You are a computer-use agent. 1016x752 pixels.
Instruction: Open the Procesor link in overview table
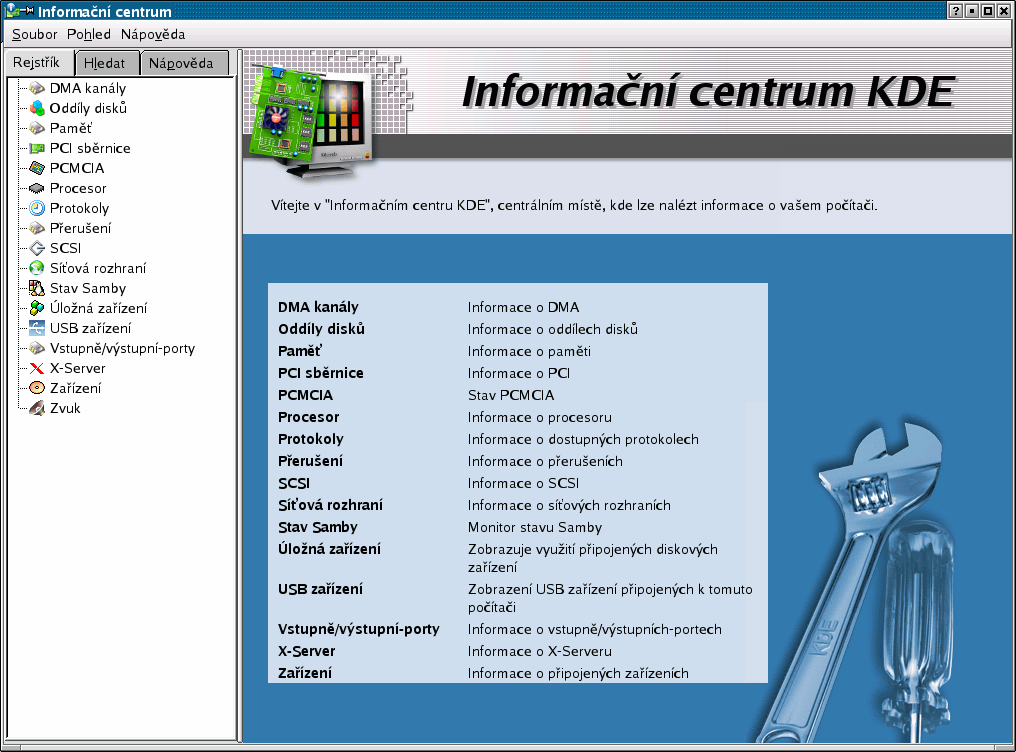(x=308, y=417)
